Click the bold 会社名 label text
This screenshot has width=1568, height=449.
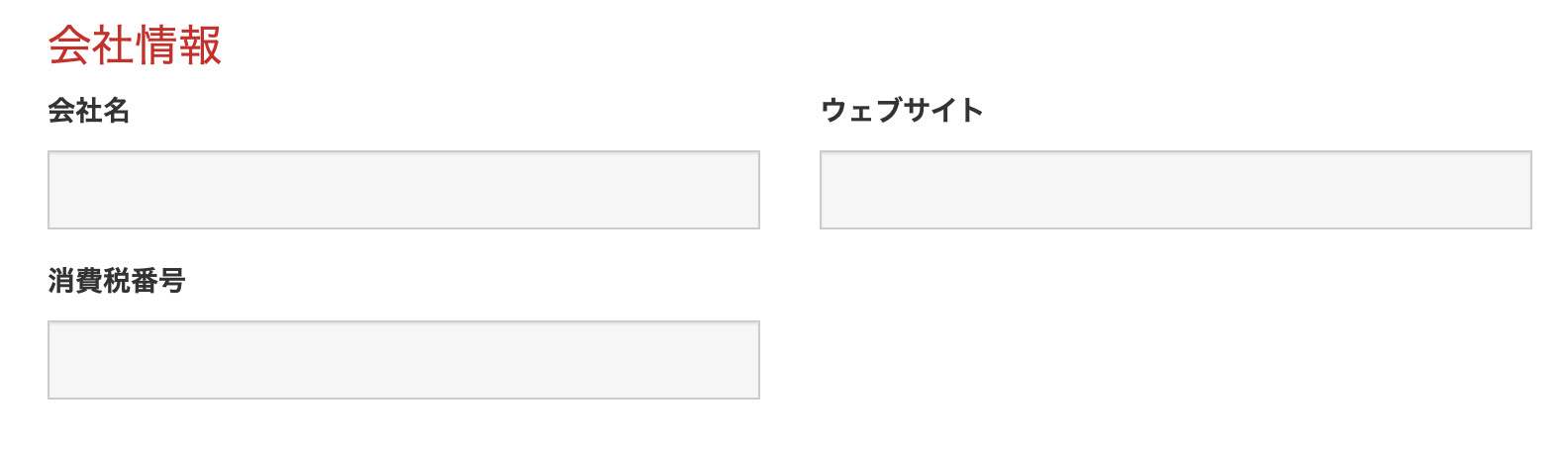(89, 111)
